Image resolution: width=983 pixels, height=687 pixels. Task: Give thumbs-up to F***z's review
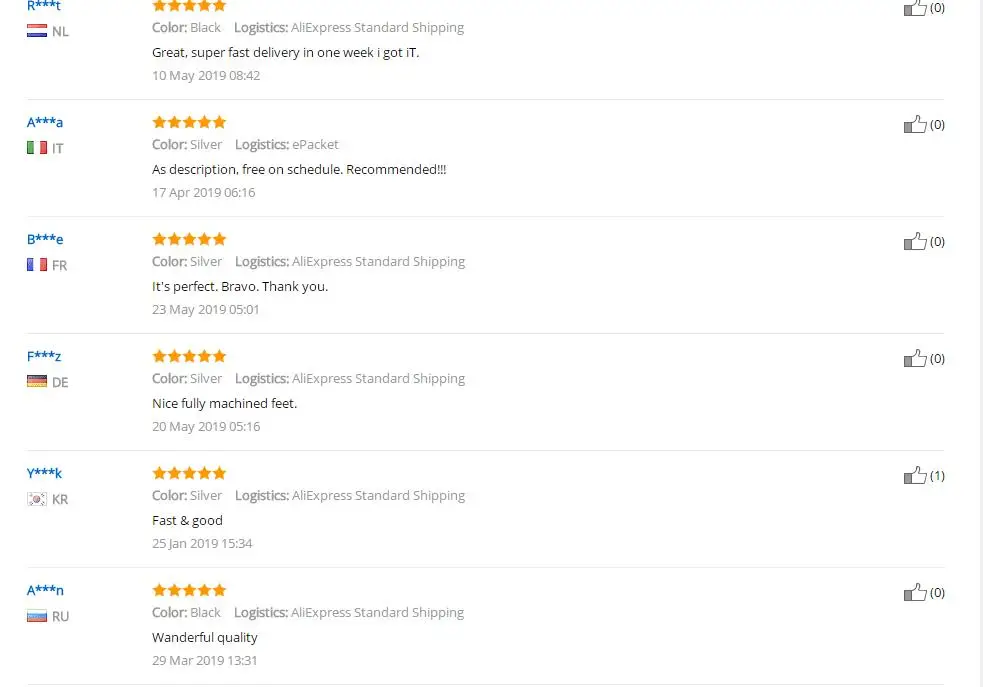pyautogui.click(x=915, y=359)
